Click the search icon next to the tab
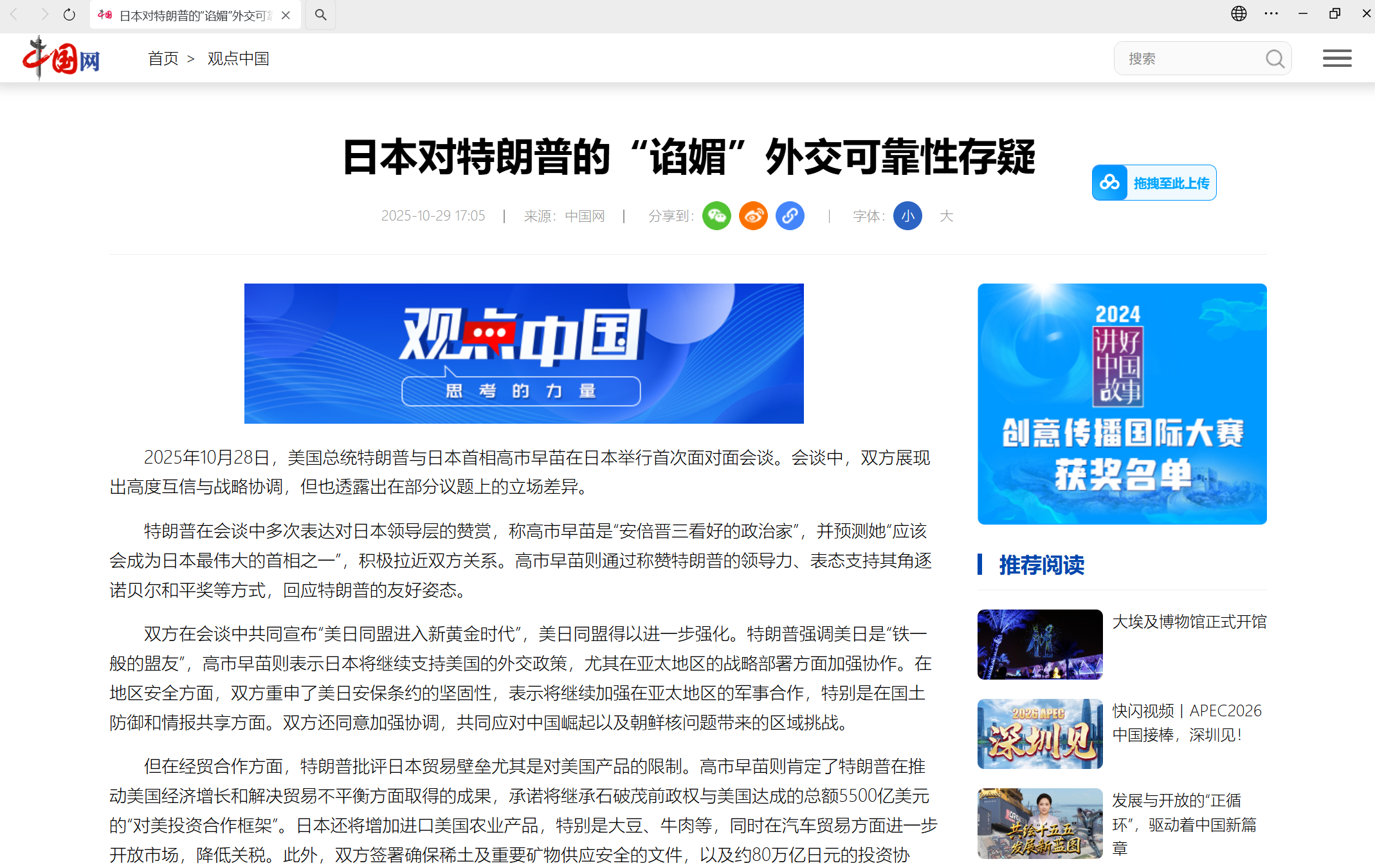Image resolution: width=1375 pixels, height=868 pixels. 320,14
